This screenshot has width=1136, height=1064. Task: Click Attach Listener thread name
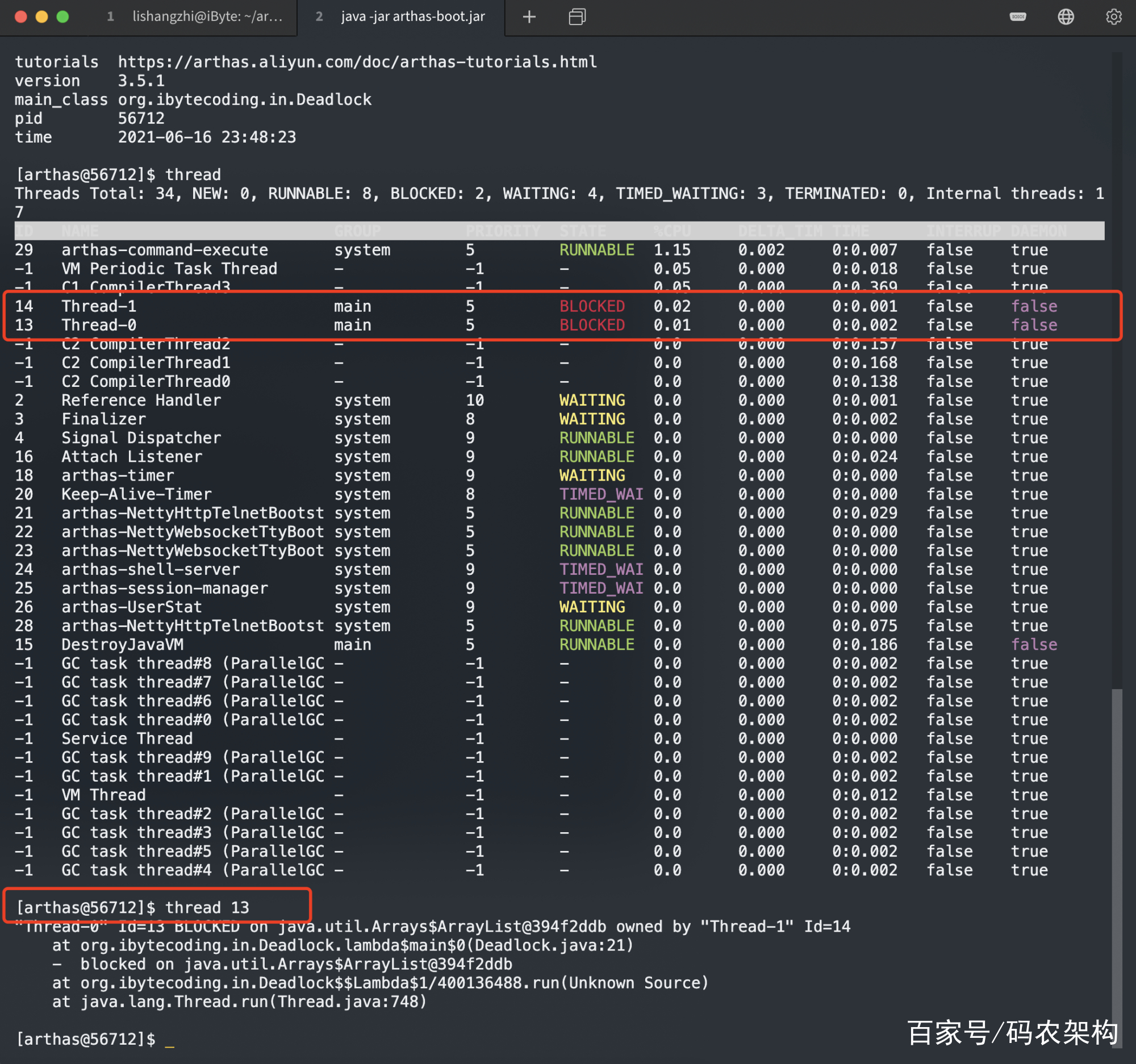click(132, 457)
